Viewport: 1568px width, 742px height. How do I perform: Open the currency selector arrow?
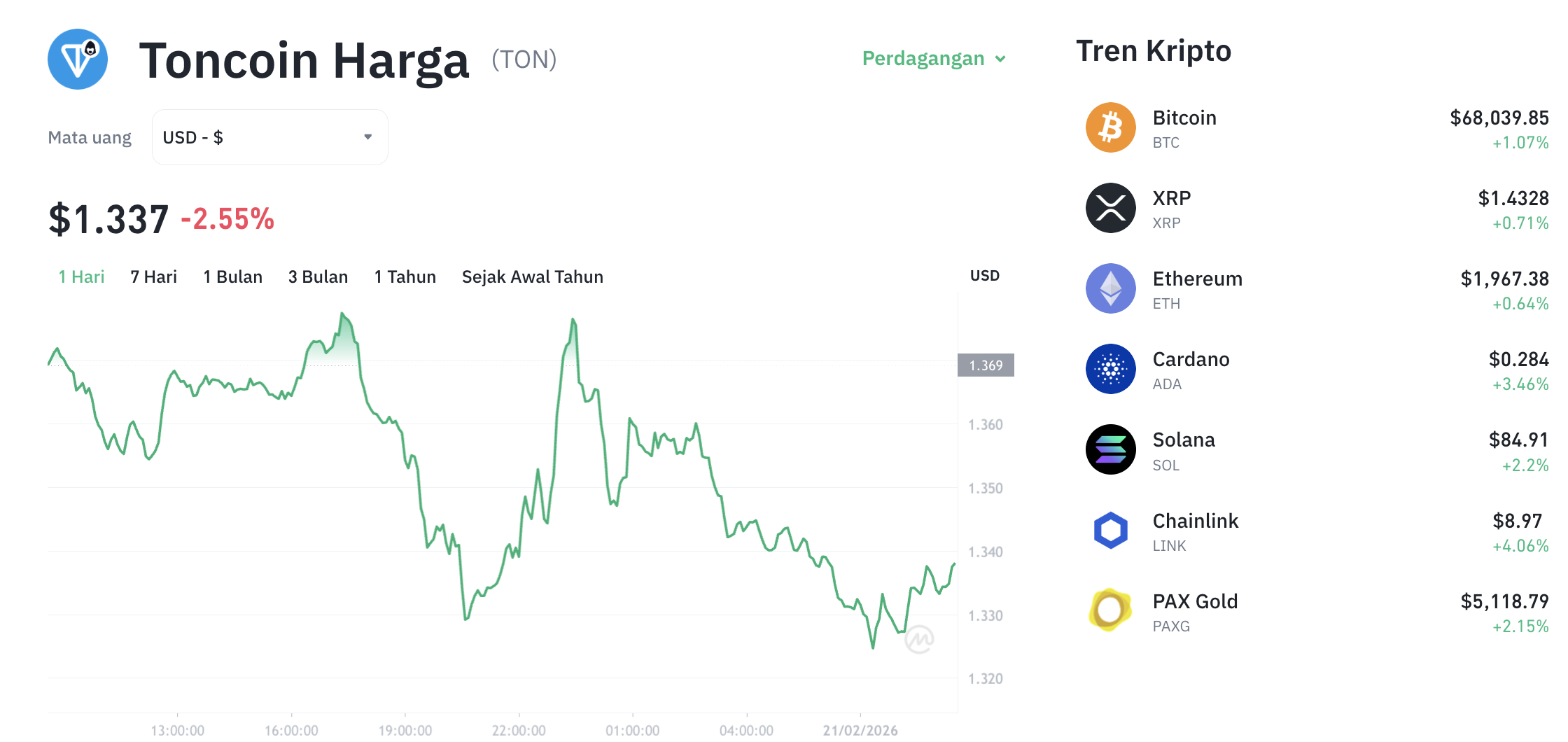coord(367,137)
